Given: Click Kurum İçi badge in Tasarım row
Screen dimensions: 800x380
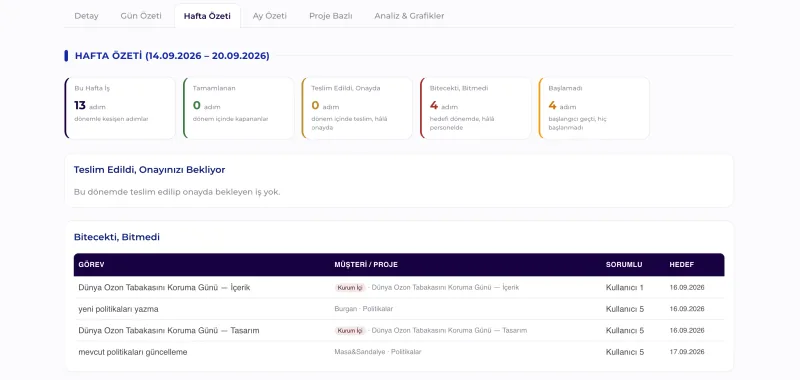Looking at the screenshot, I should [x=350, y=331].
